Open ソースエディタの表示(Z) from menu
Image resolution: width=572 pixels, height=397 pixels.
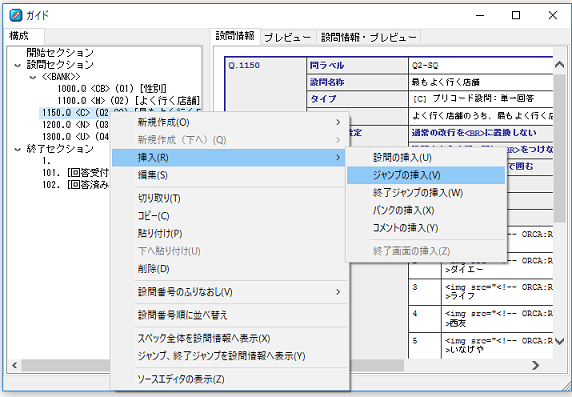[230, 379]
